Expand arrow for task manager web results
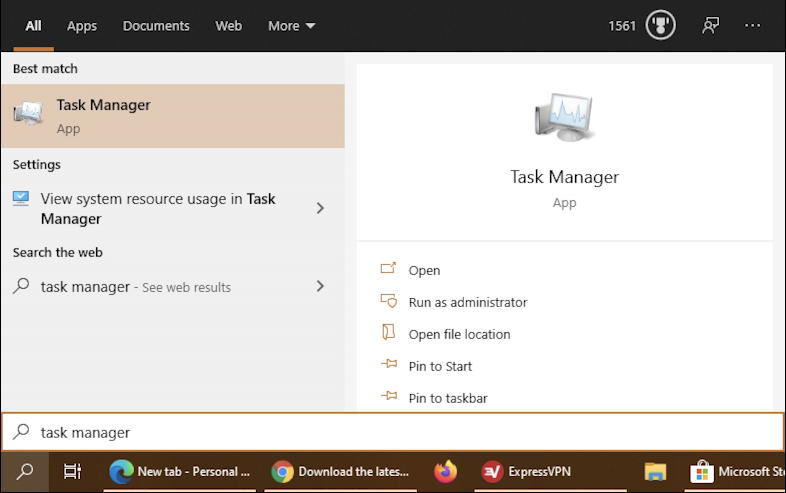 (x=320, y=286)
